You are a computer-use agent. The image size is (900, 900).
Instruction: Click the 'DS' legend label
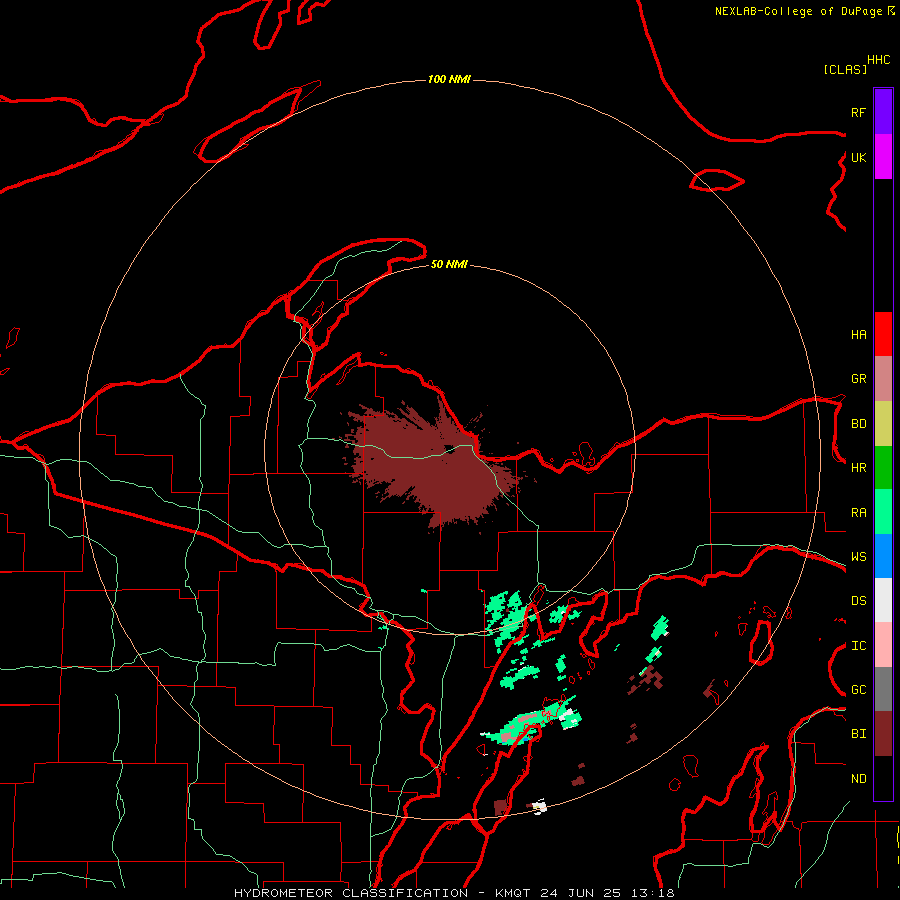[858, 601]
